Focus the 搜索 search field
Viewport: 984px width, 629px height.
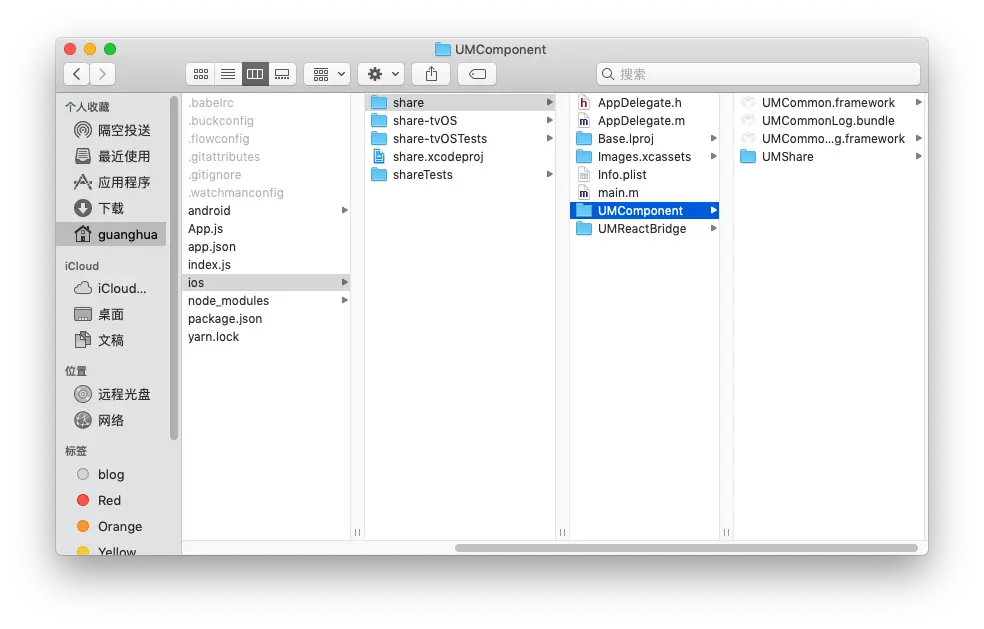[x=758, y=74]
